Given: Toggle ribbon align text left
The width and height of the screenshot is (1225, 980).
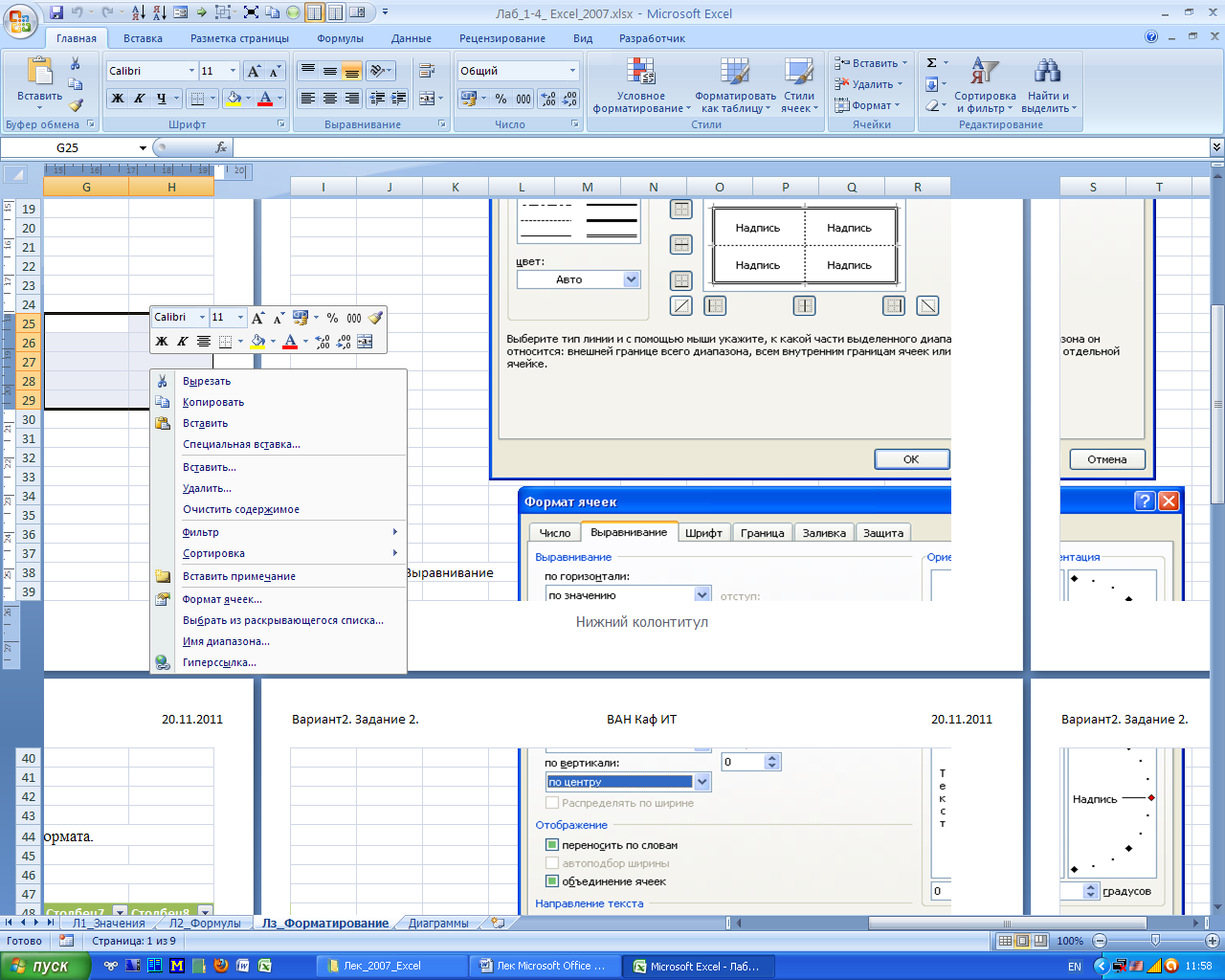Looking at the screenshot, I should tap(307, 98).
